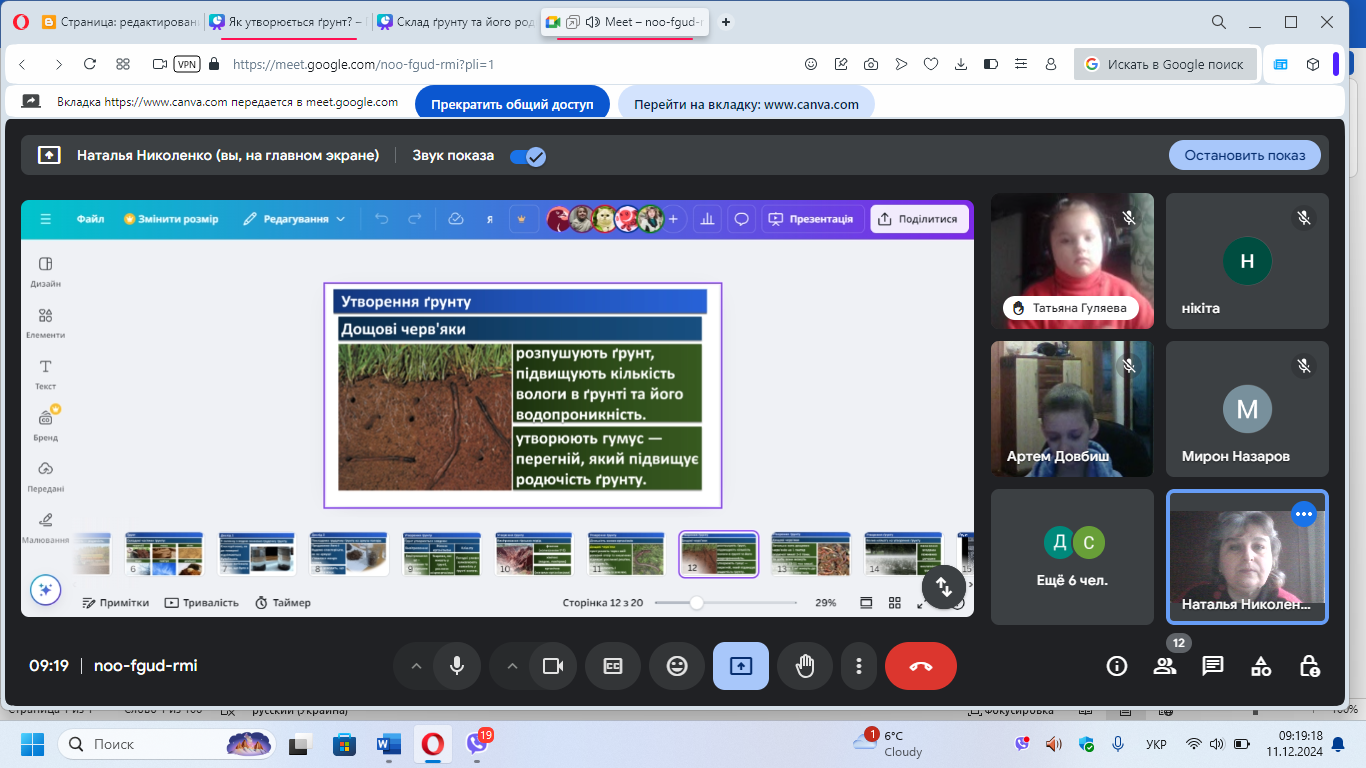Click the present screen button
Screen dimensions: 1366x768
click(x=741, y=666)
